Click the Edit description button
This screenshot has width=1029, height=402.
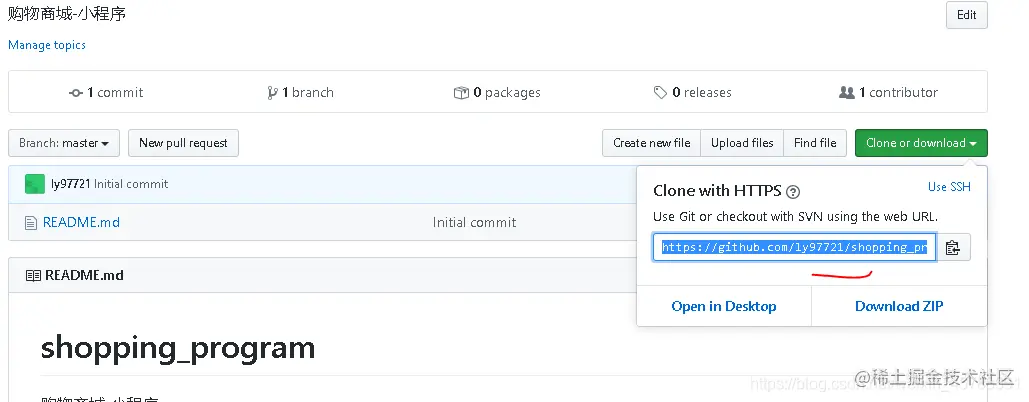click(x=966, y=14)
